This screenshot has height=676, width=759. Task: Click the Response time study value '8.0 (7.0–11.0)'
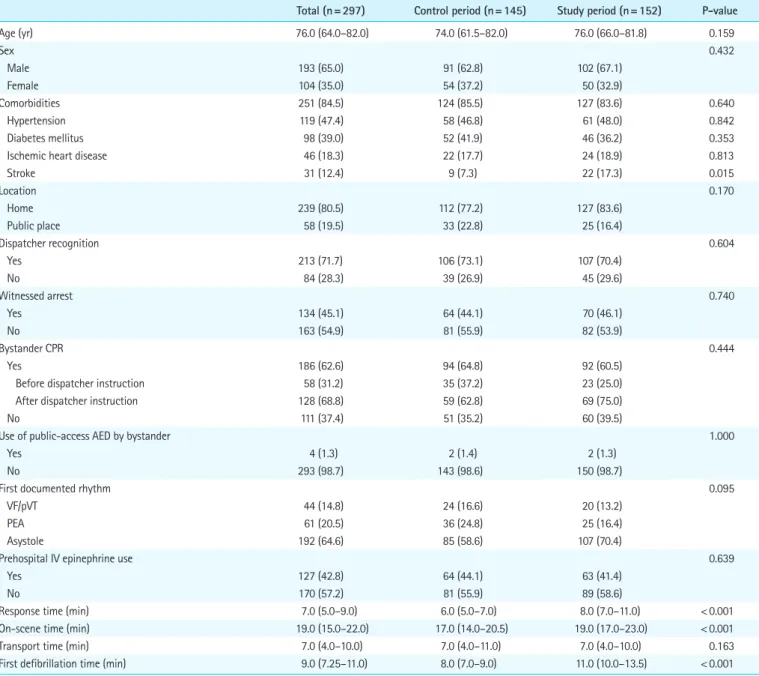pos(610,611)
